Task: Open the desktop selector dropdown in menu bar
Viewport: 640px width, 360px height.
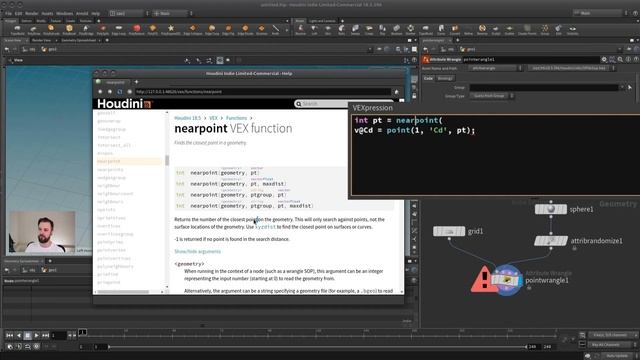Action: (129, 13)
